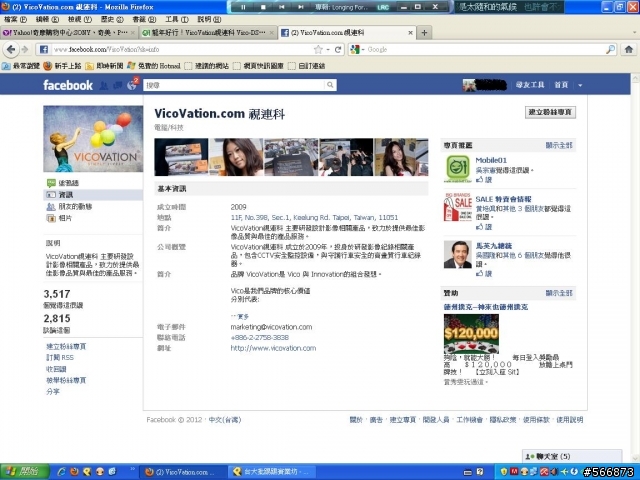Open the SALE 特賣會情報 page link

click(503, 199)
